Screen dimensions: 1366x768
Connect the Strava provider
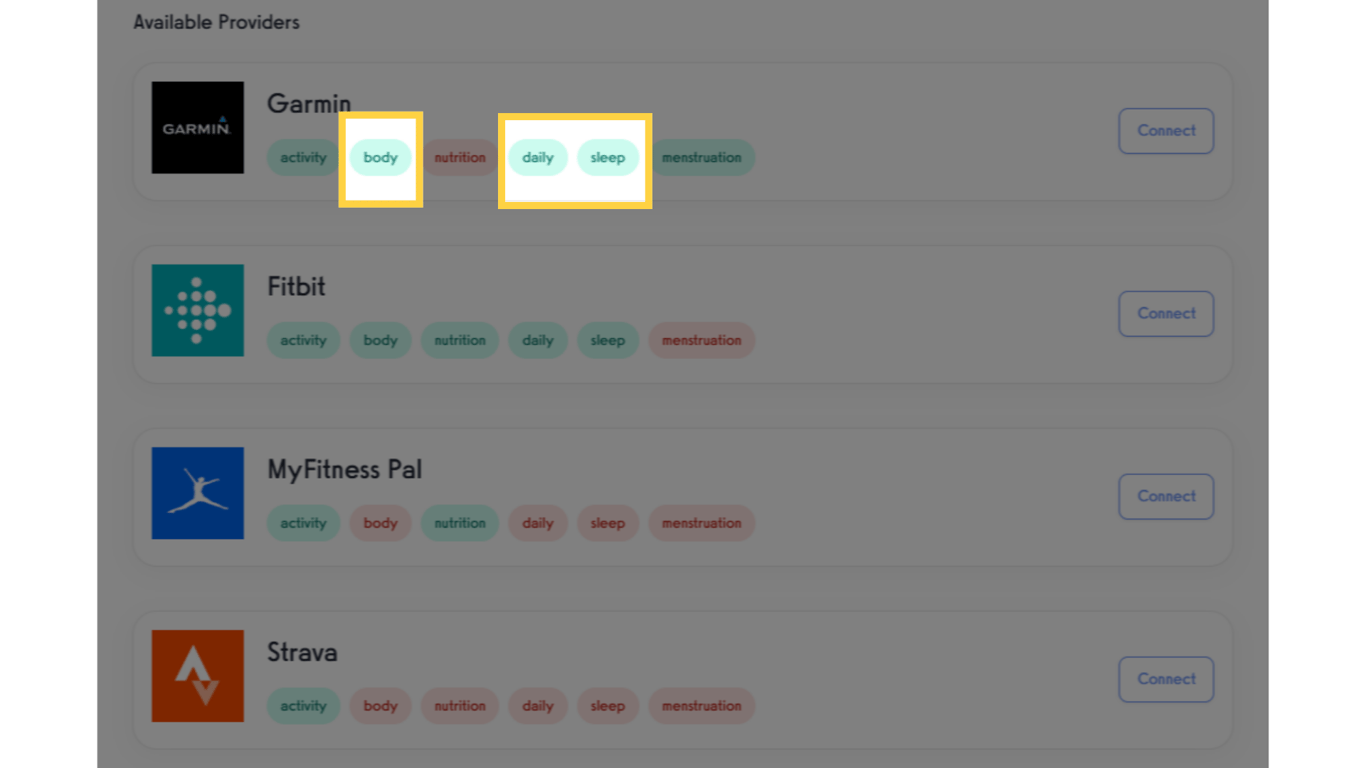[1165, 679]
